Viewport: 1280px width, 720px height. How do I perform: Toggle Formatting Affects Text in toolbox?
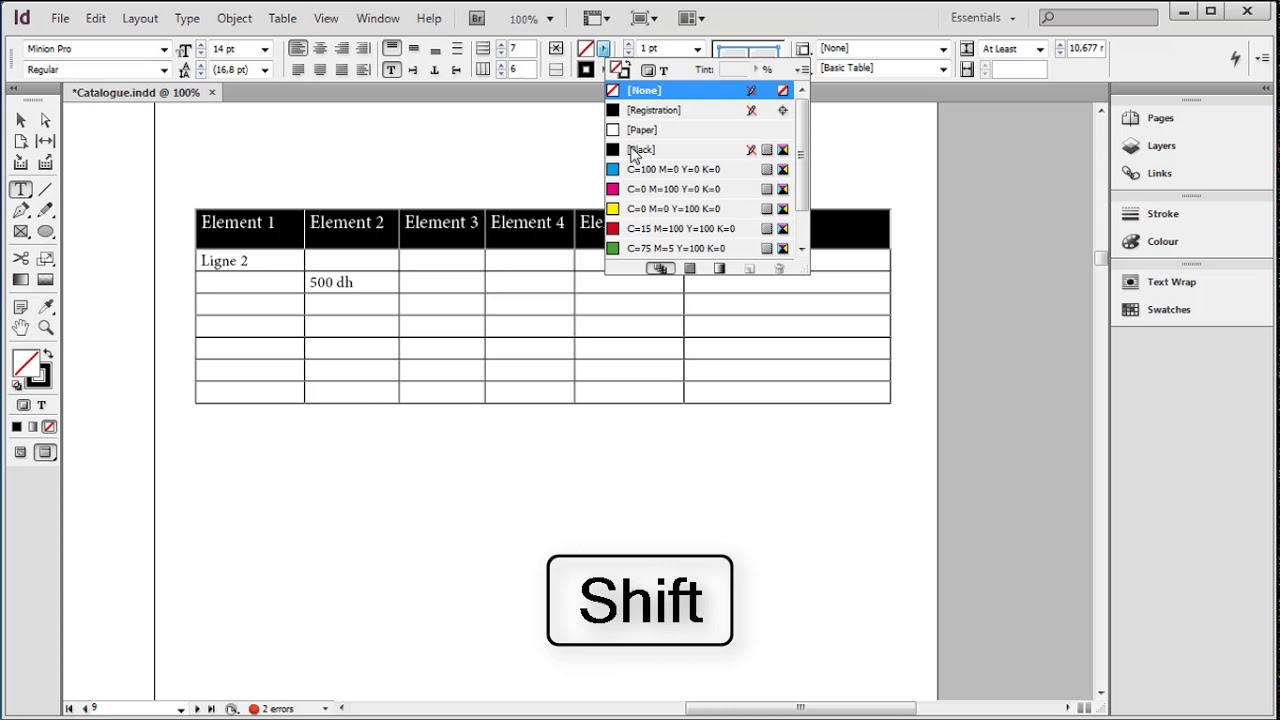click(41, 405)
